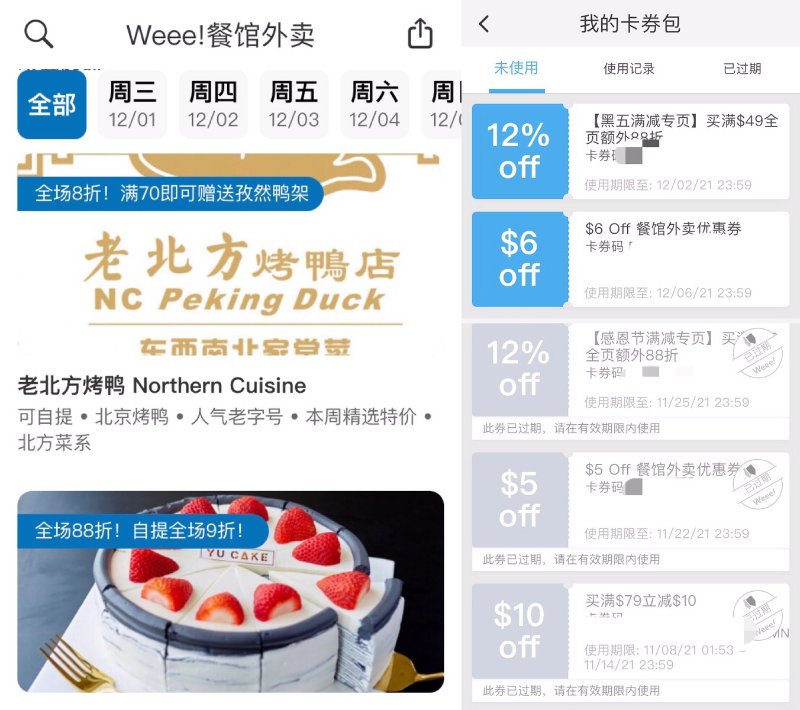Tap the 全场8折 promotion banner label

[x=170, y=193]
